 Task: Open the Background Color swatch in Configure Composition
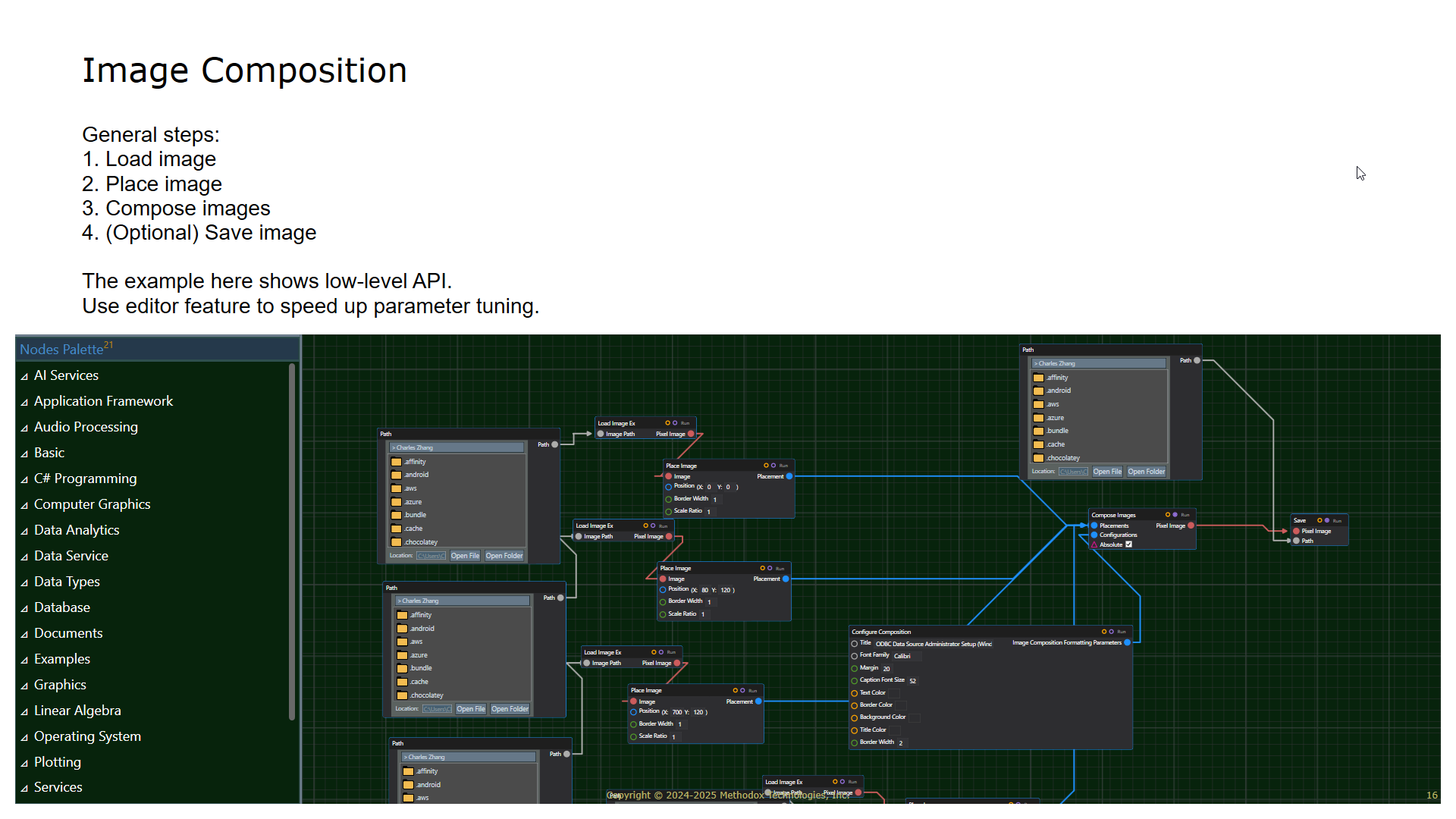point(914,717)
